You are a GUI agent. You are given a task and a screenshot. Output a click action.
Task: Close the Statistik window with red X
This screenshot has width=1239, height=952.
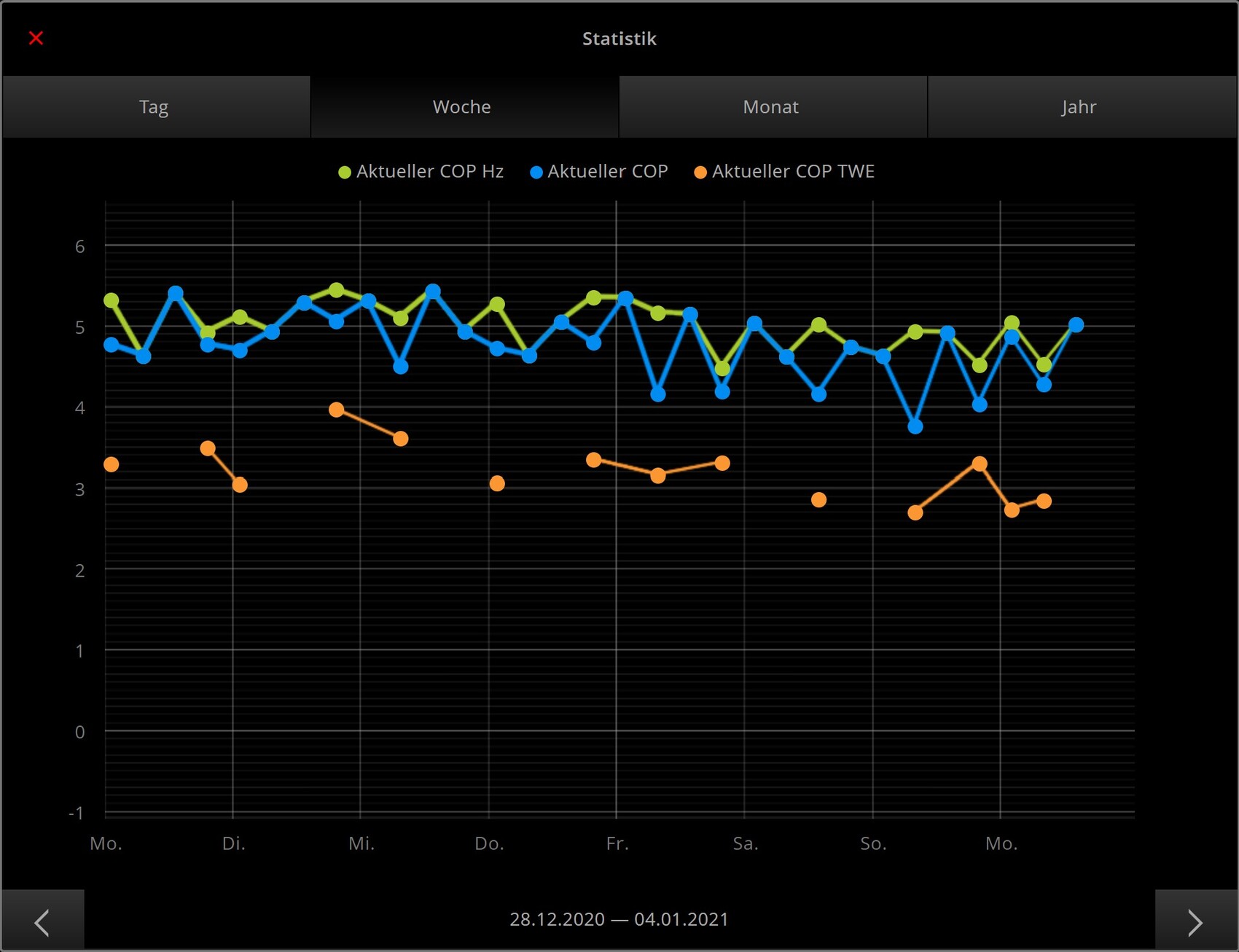pos(36,38)
